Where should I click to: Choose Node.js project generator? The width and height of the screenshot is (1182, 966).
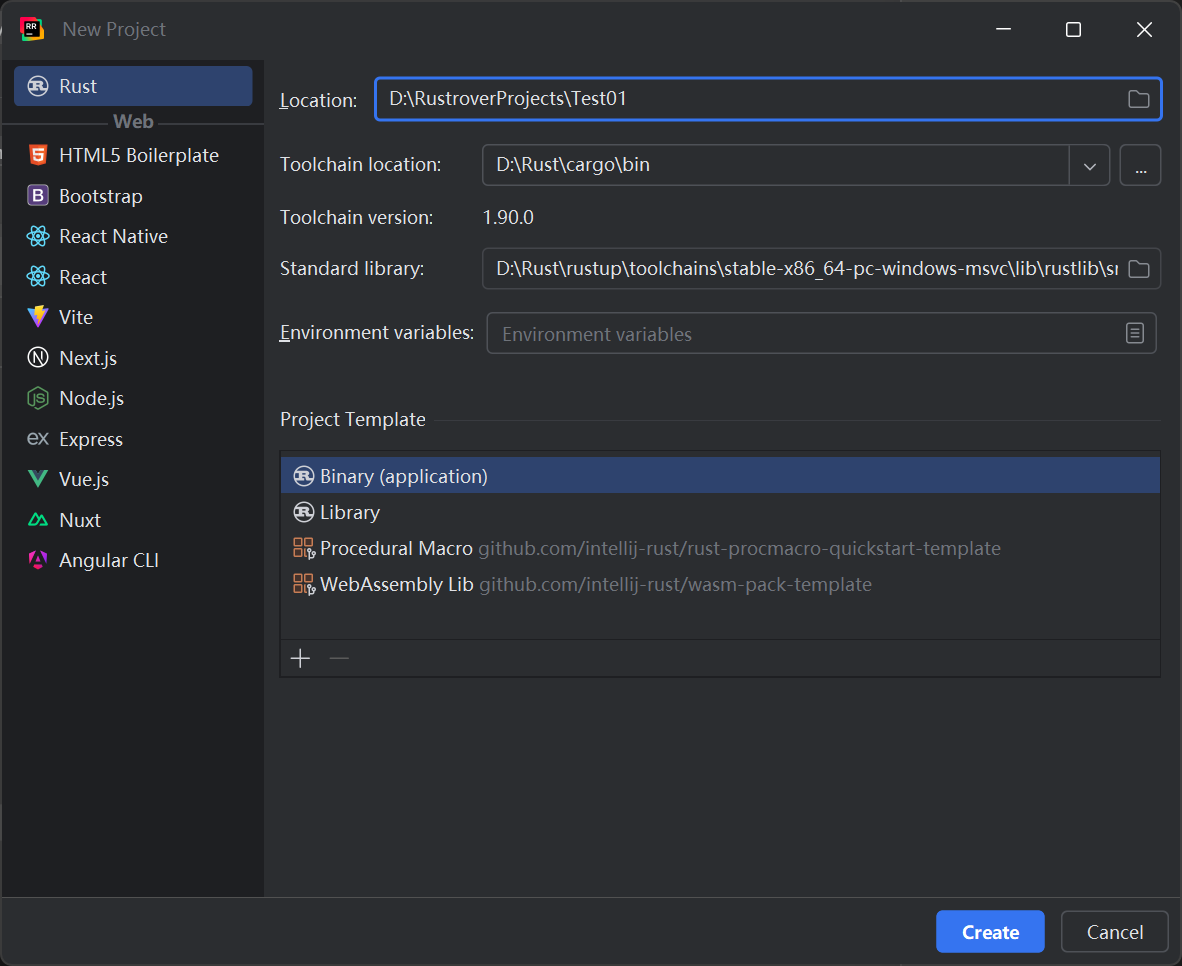point(91,398)
